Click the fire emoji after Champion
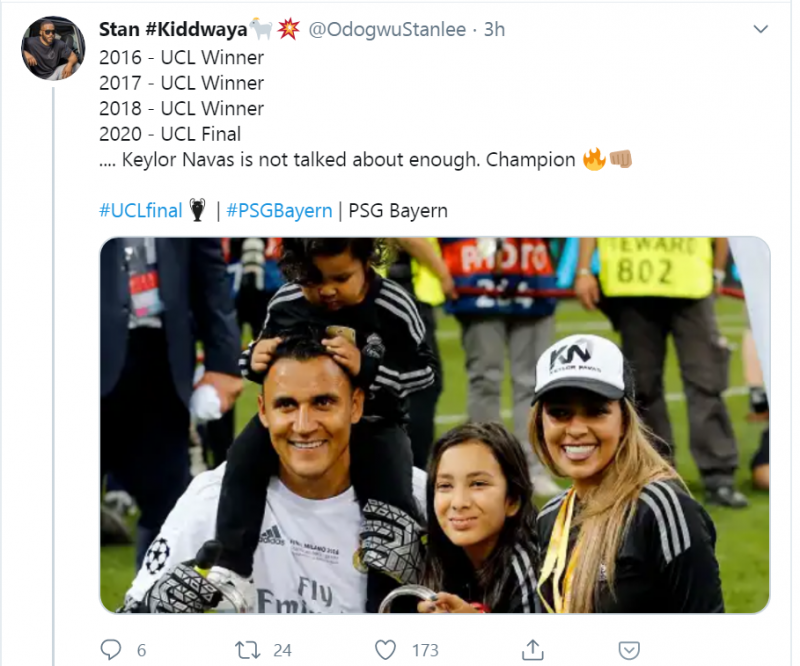The height and width of the screenshot is (666, 800). pyautogui.click(x=594, y=160)
